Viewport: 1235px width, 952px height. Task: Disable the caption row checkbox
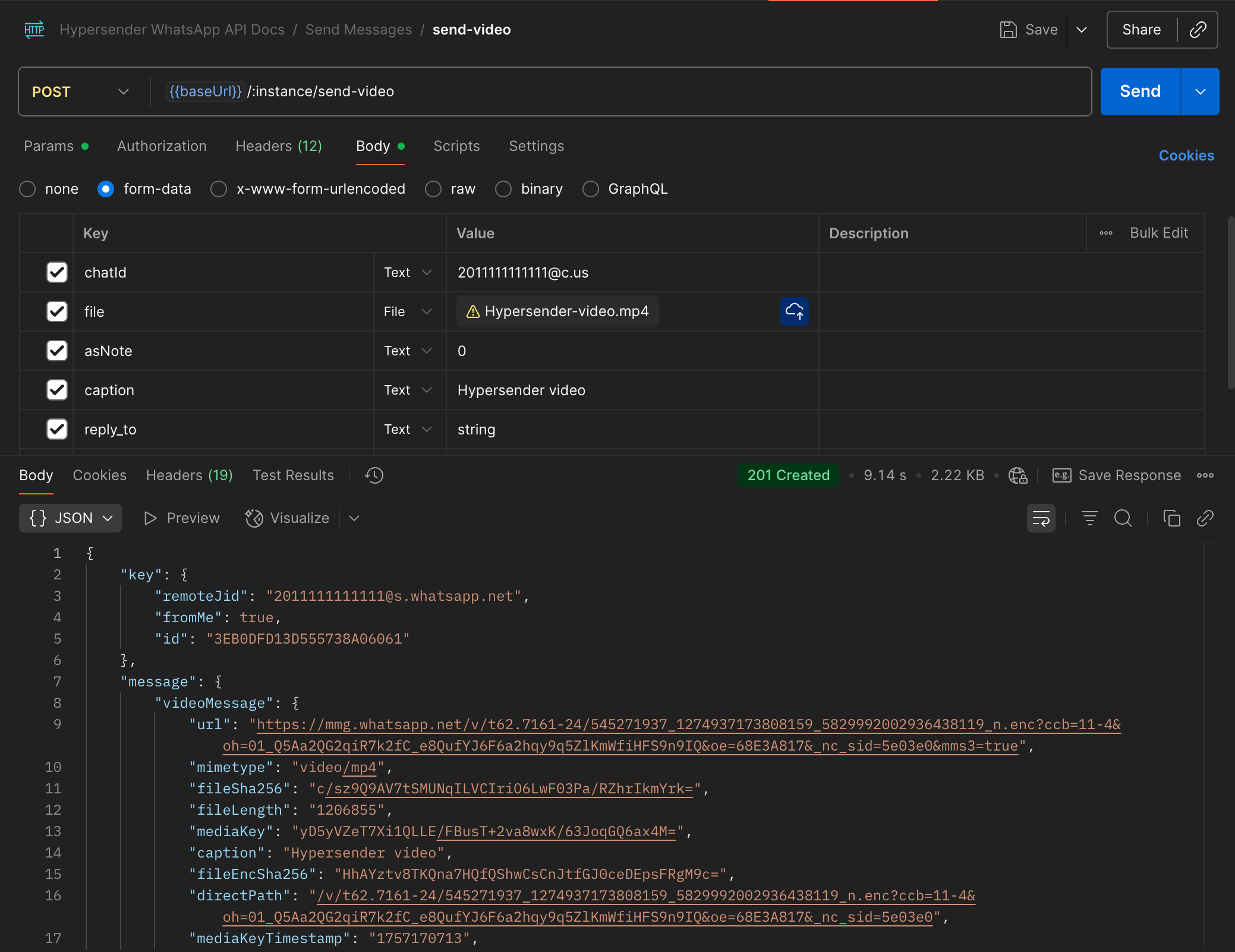57,390
